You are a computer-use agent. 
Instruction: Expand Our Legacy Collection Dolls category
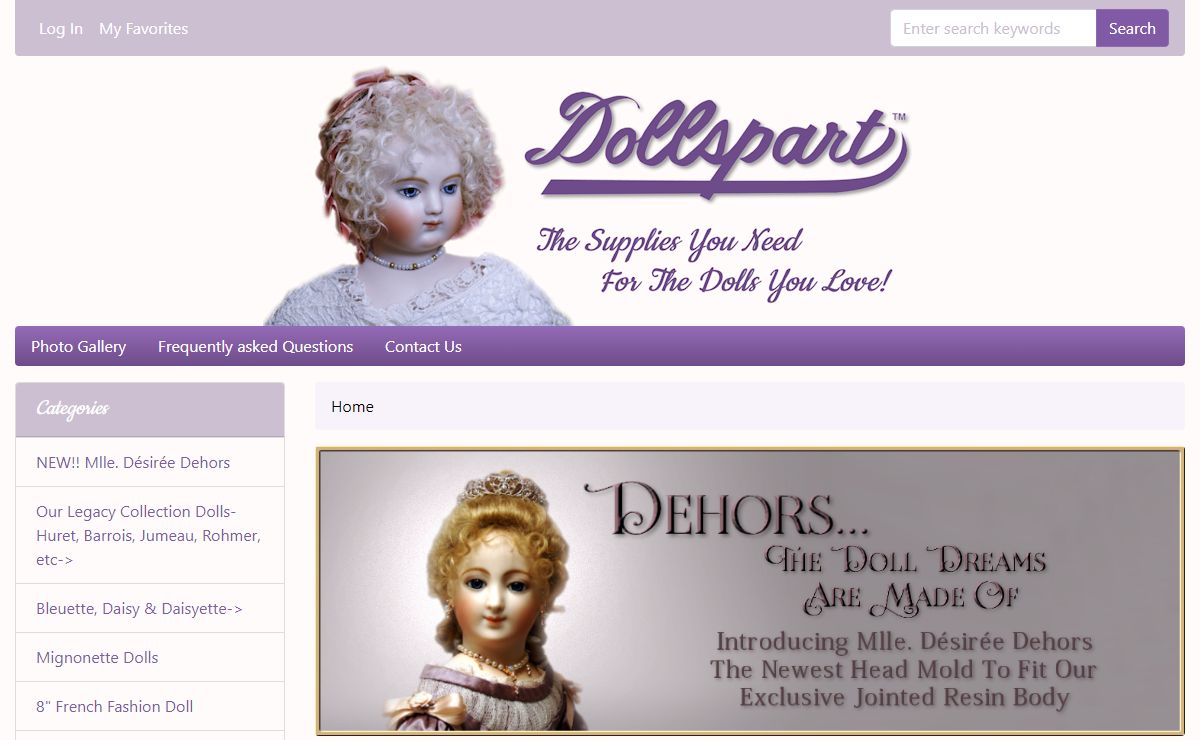150,535
